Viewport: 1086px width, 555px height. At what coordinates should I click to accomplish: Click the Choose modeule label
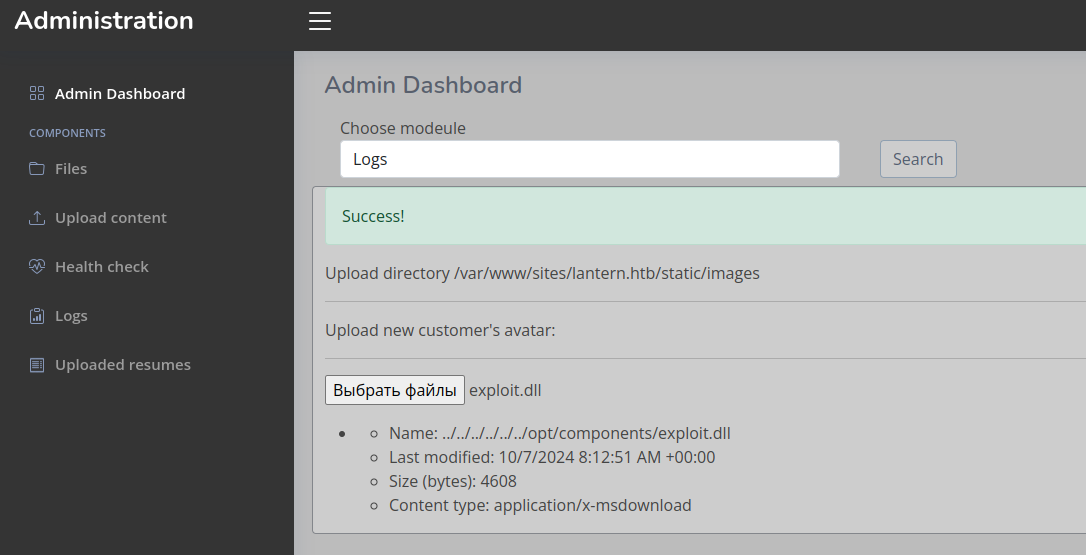click(402, 128)
